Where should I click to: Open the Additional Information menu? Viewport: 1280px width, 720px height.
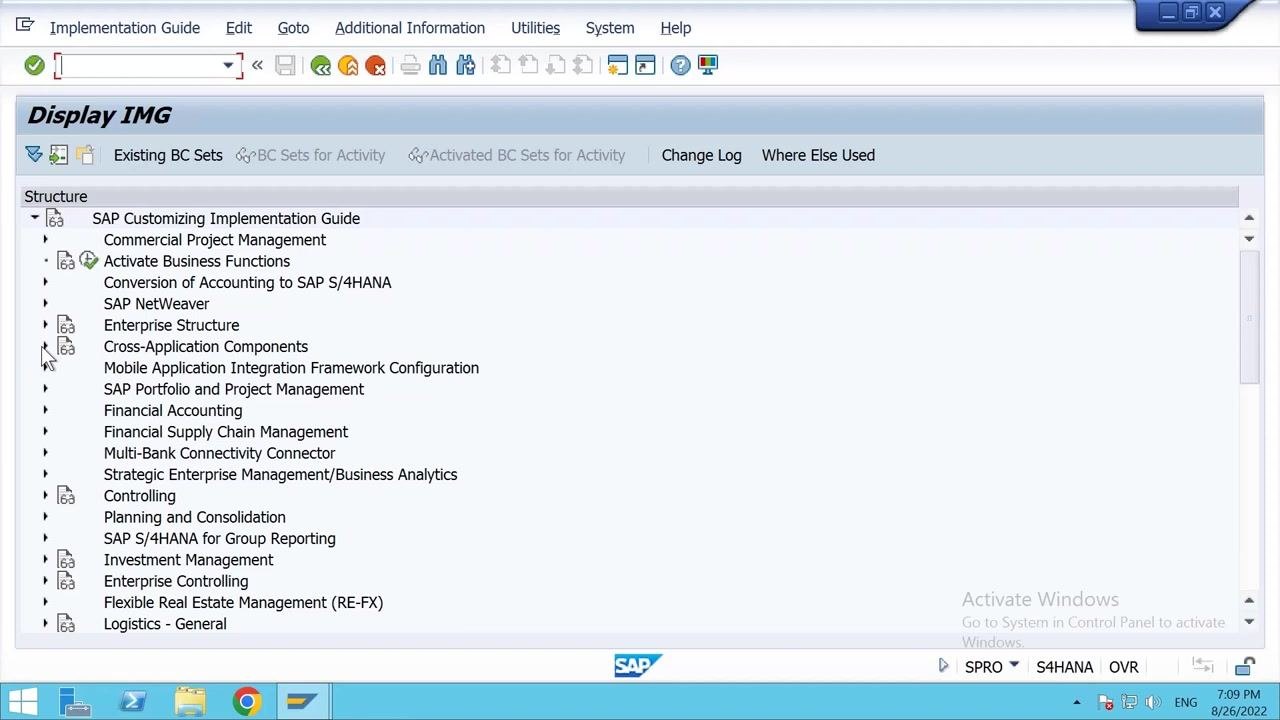coord(410,28)
